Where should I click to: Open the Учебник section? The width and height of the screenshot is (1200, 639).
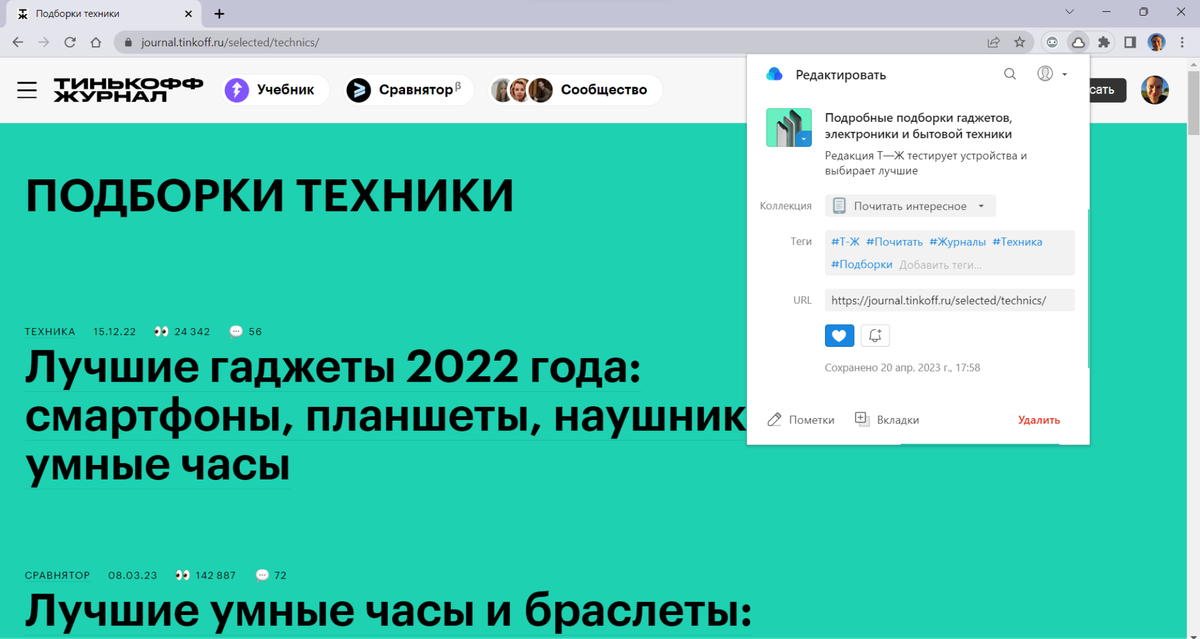coord(275,90)
